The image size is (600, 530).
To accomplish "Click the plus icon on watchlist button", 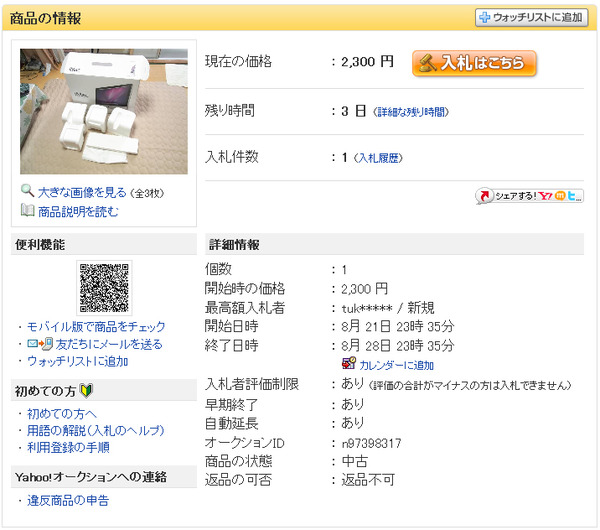I will [x=484, y=18].
